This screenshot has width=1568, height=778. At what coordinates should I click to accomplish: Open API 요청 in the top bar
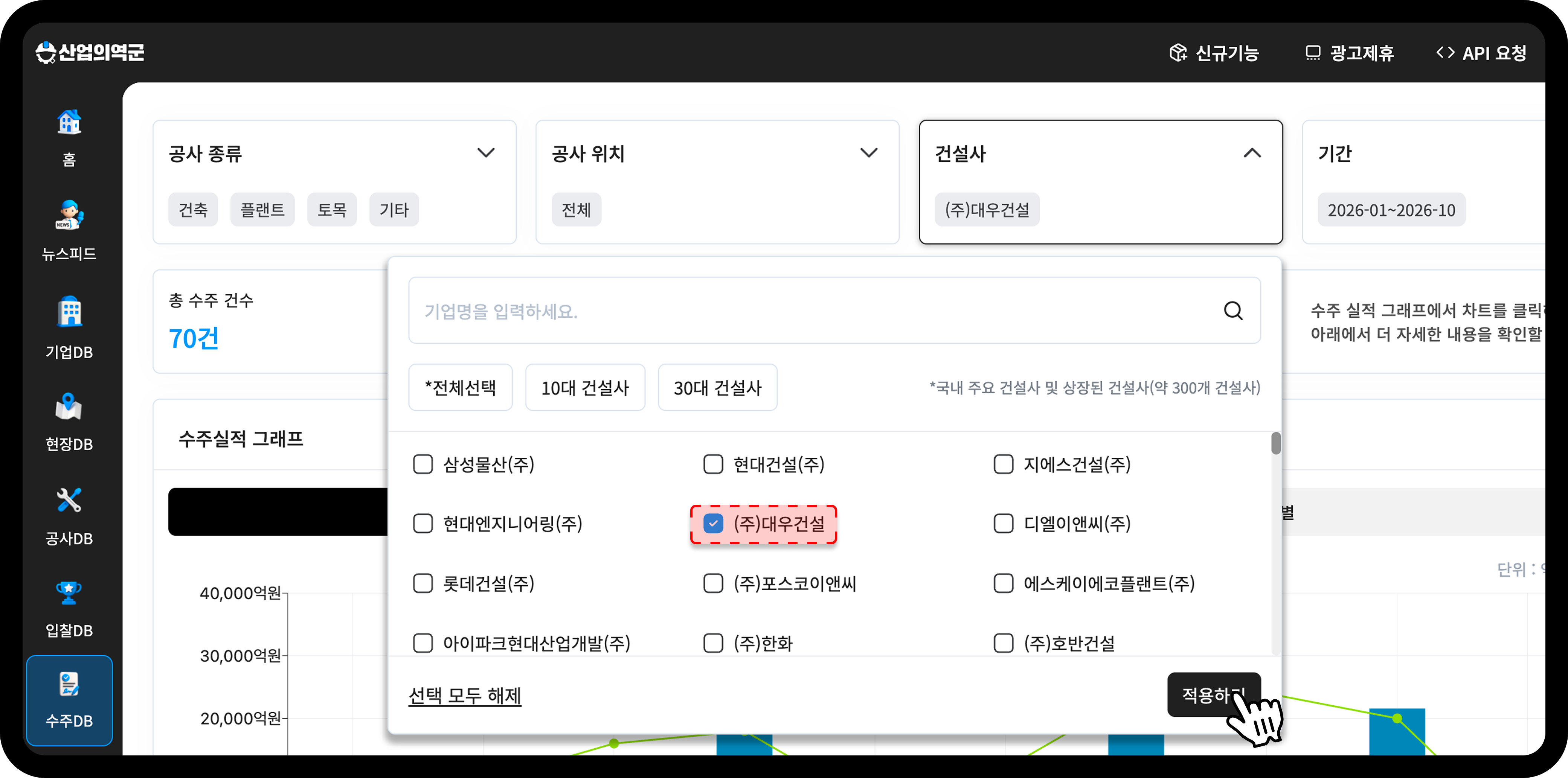tap(1481, 53)
